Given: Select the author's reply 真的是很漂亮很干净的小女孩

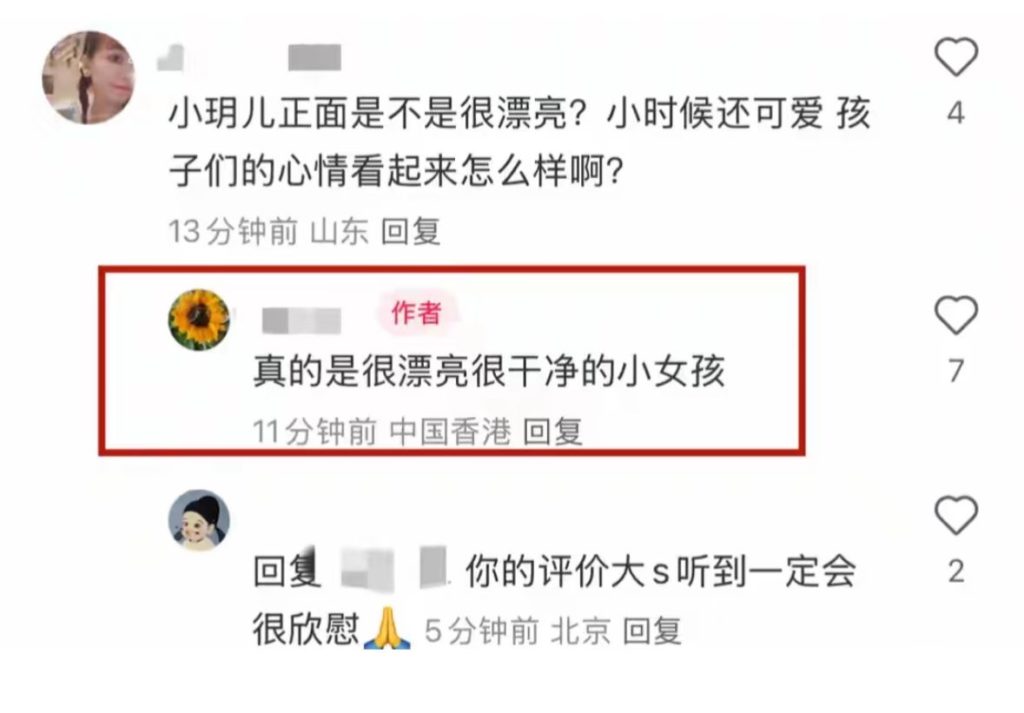Looking at the screenshot, I should click(x=489, y=372).
